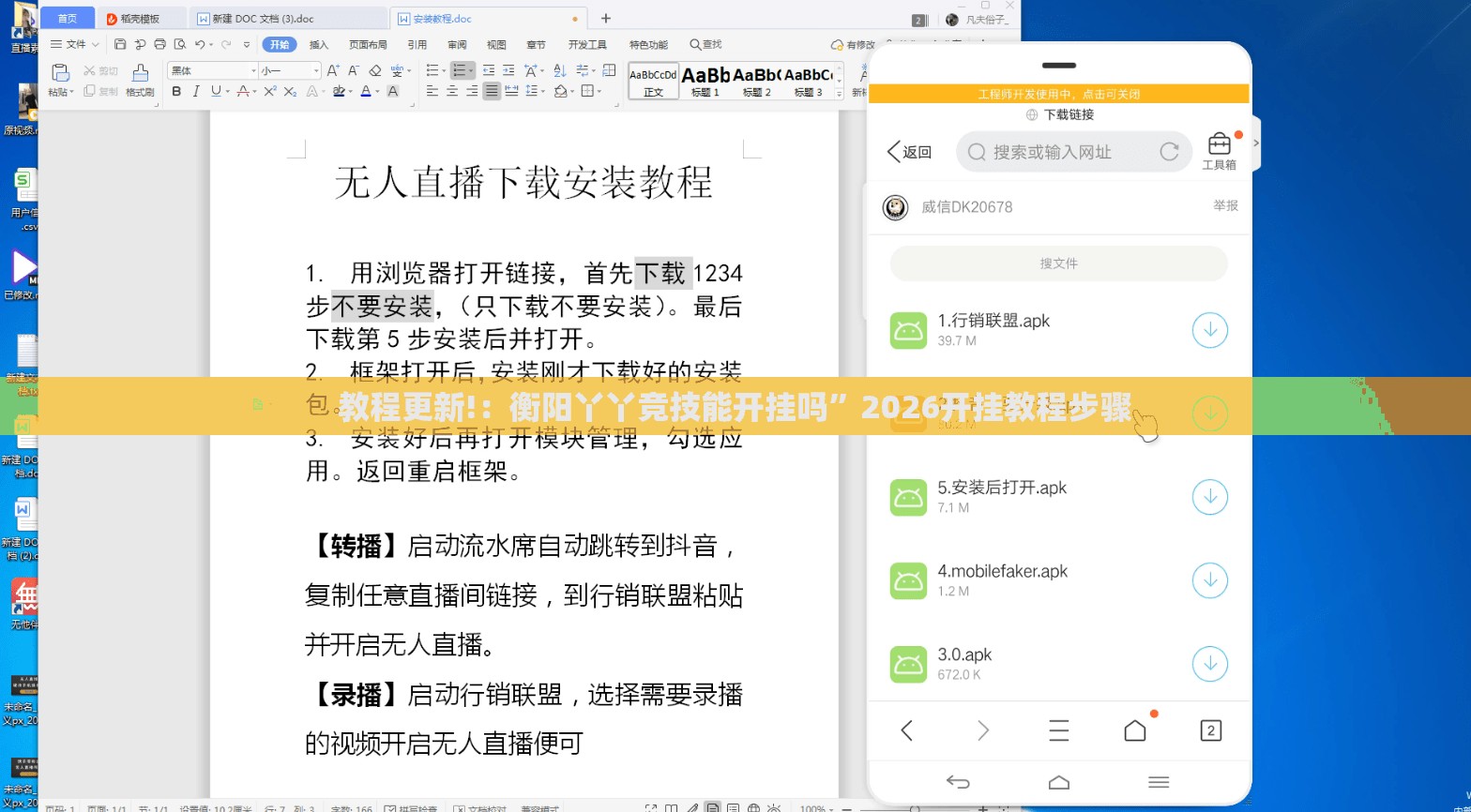Click the Superscript X² icon
1471x812 pixels.
click(270, 91)
